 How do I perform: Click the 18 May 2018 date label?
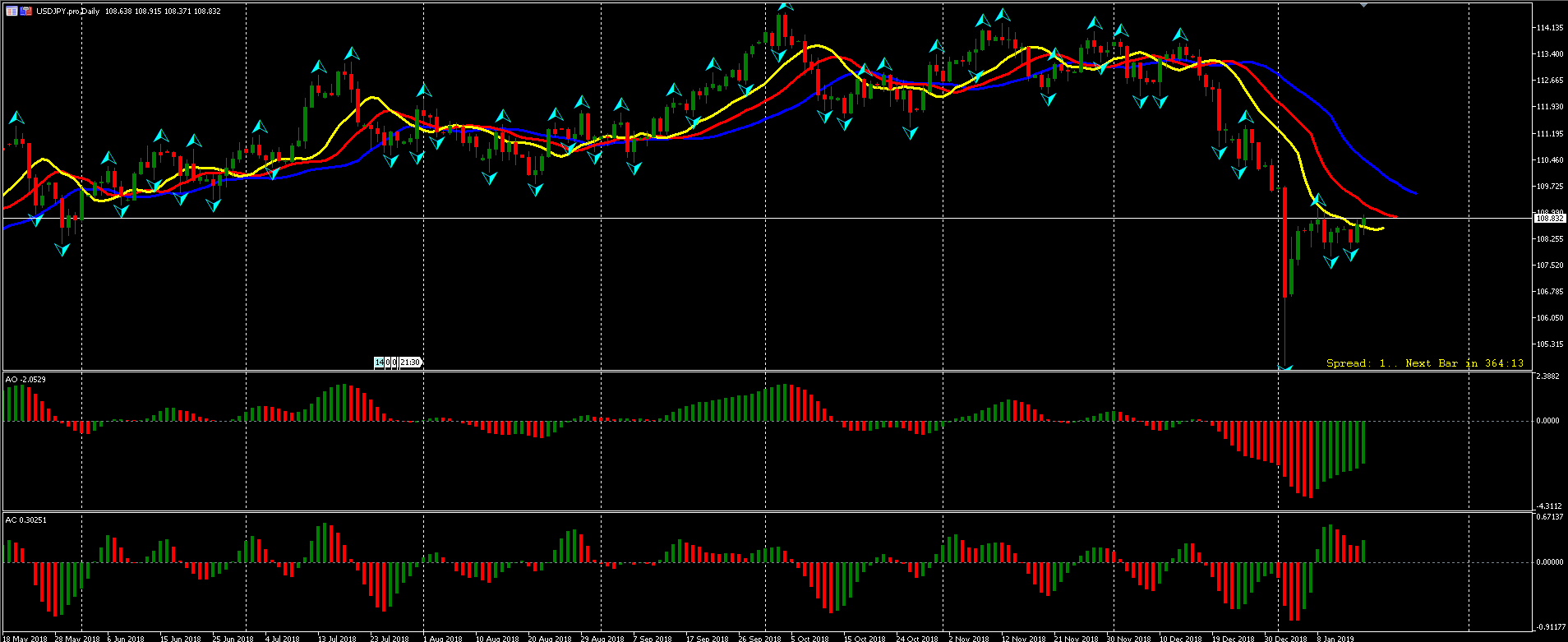[x=25, y=638]
